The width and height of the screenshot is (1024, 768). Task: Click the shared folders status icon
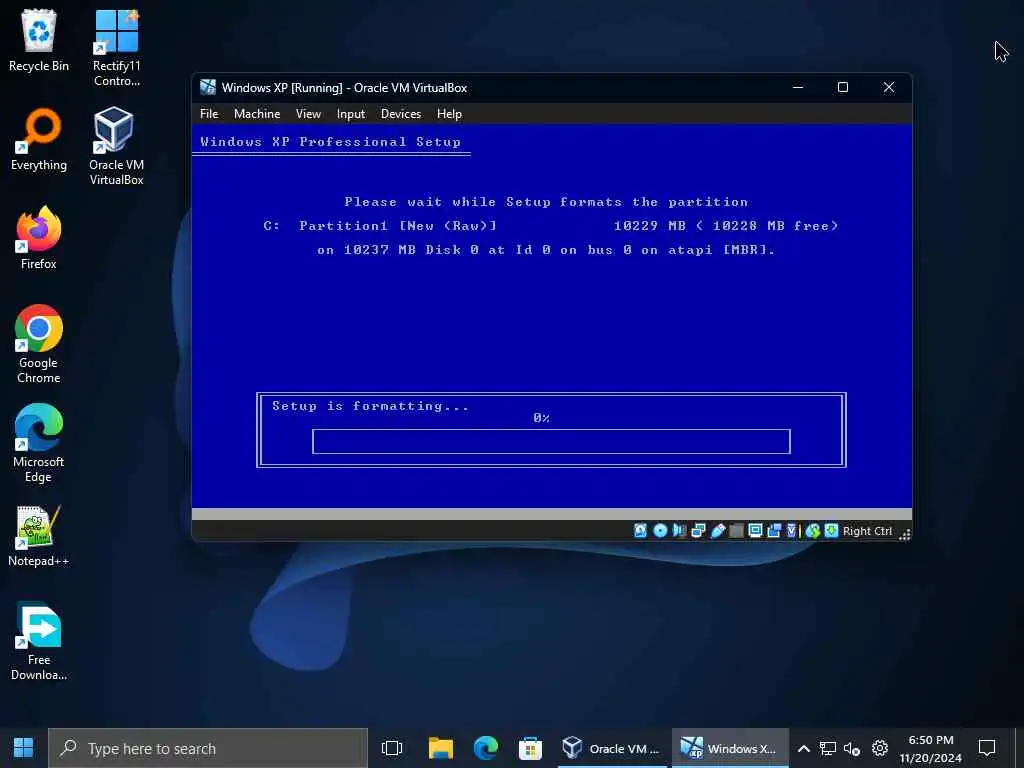(737, 531)
